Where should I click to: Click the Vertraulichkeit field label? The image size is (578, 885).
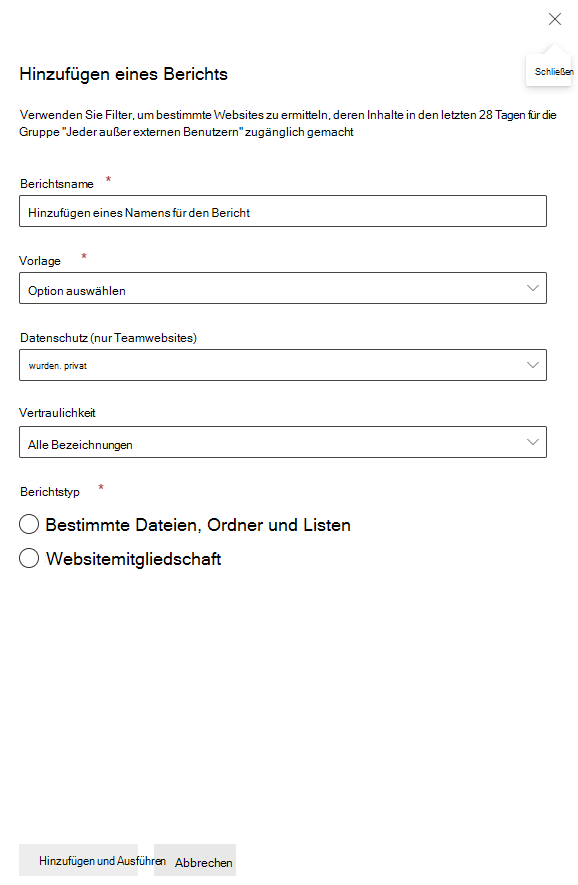click(x=57, y=413)
